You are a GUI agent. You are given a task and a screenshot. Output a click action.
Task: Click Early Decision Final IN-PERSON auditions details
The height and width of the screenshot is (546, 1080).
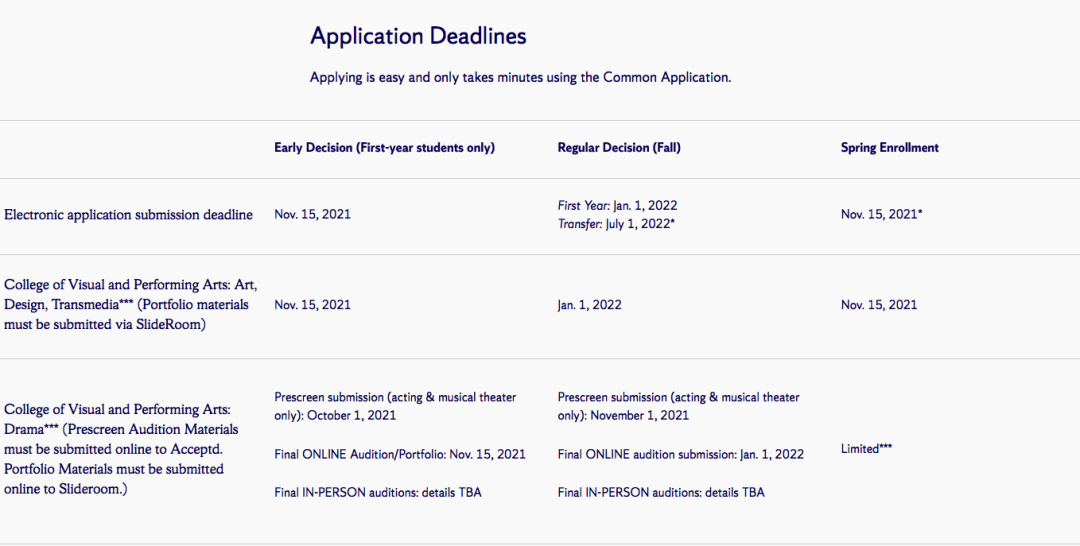point(377,492)
